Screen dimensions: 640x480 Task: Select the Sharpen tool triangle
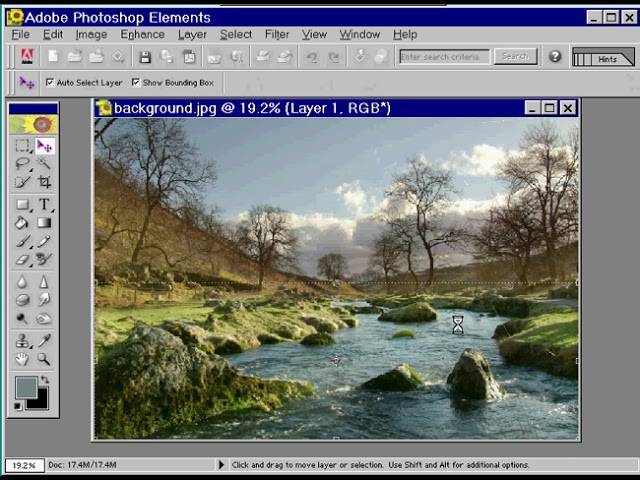pyautogui.click(x=44, y=282)
